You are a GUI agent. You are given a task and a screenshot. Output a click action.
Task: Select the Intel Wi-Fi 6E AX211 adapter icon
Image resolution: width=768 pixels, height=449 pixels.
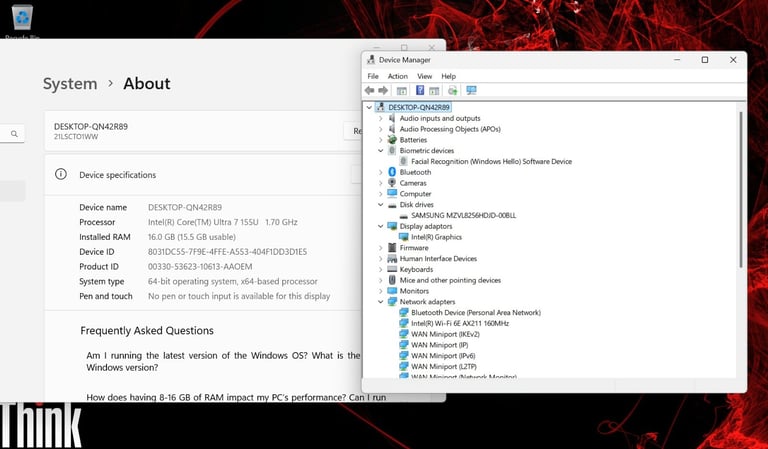[404, 323]
